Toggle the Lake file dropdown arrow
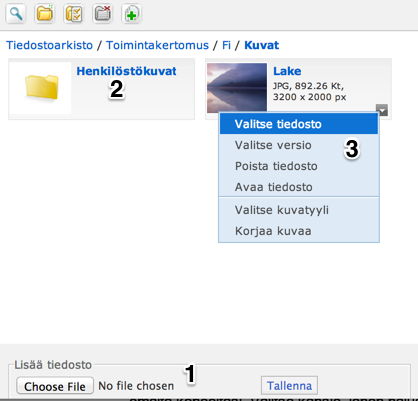 [382, 110]
